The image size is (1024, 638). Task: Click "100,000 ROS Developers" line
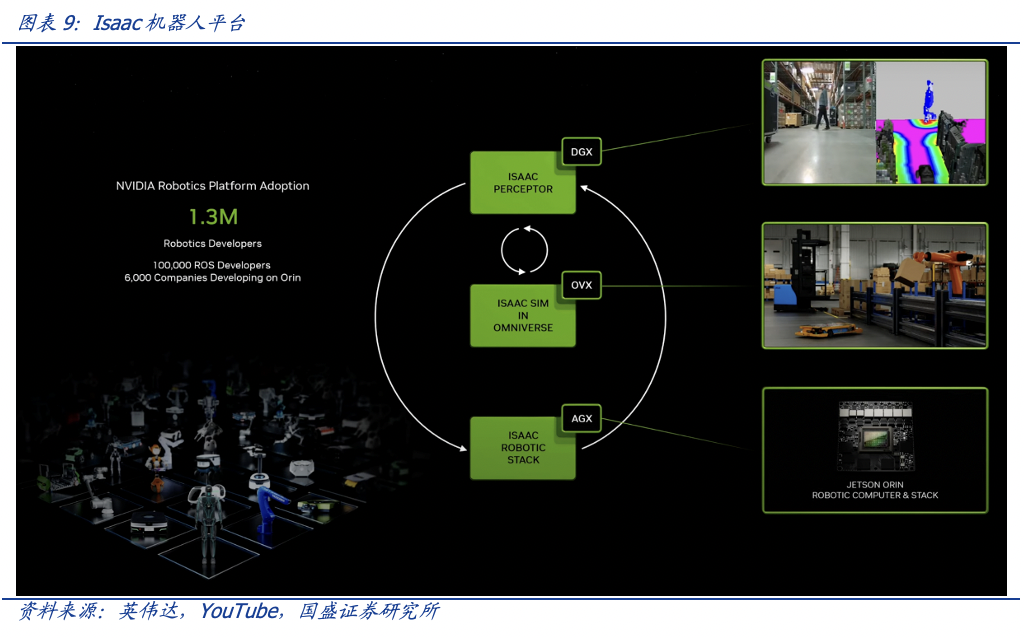212,265
